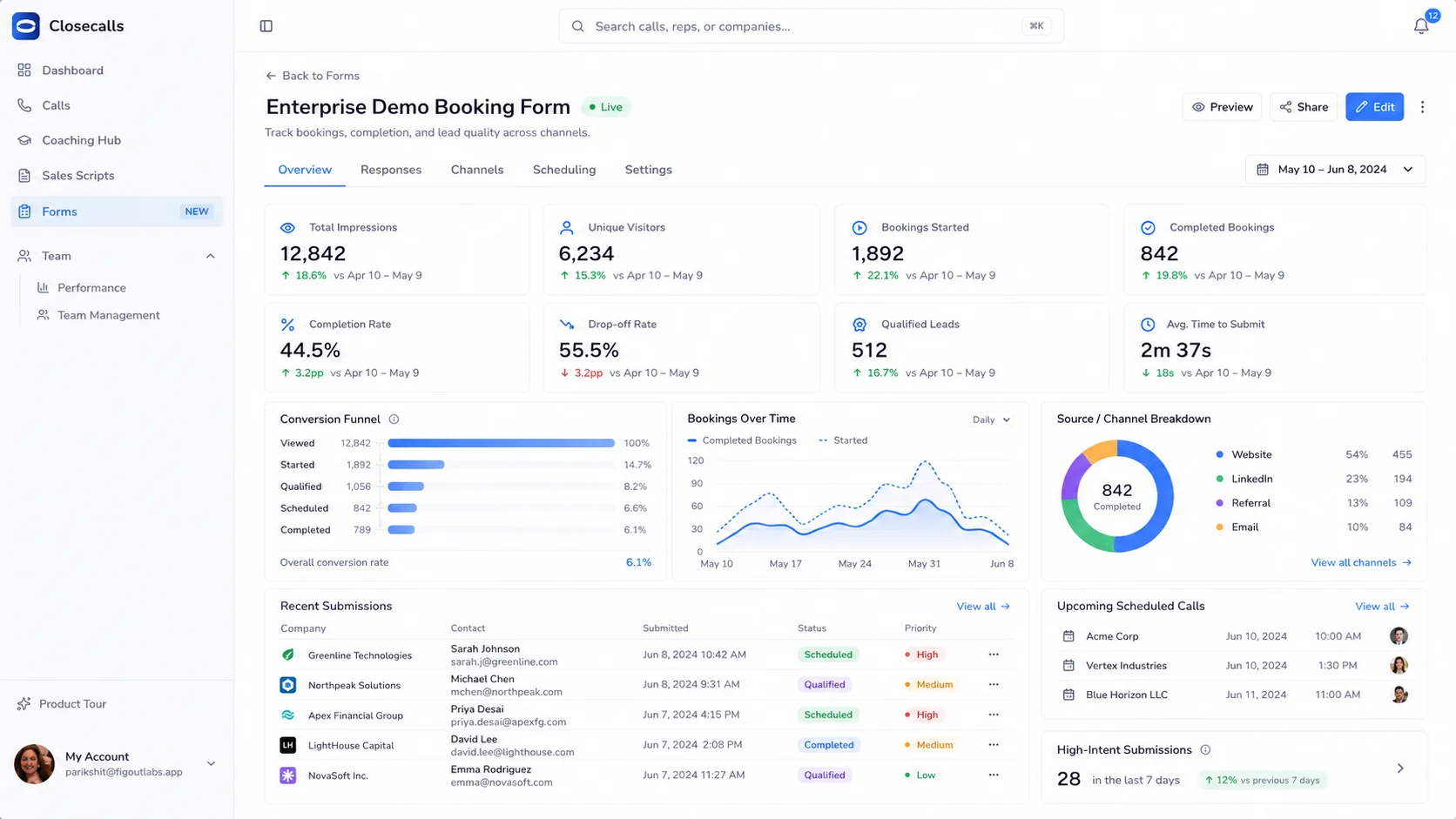This screenshot has height=819, width=1456.
Task: Click the Product Tour sparkle icon
Action: pyautogui.click(x=24, y=703)
